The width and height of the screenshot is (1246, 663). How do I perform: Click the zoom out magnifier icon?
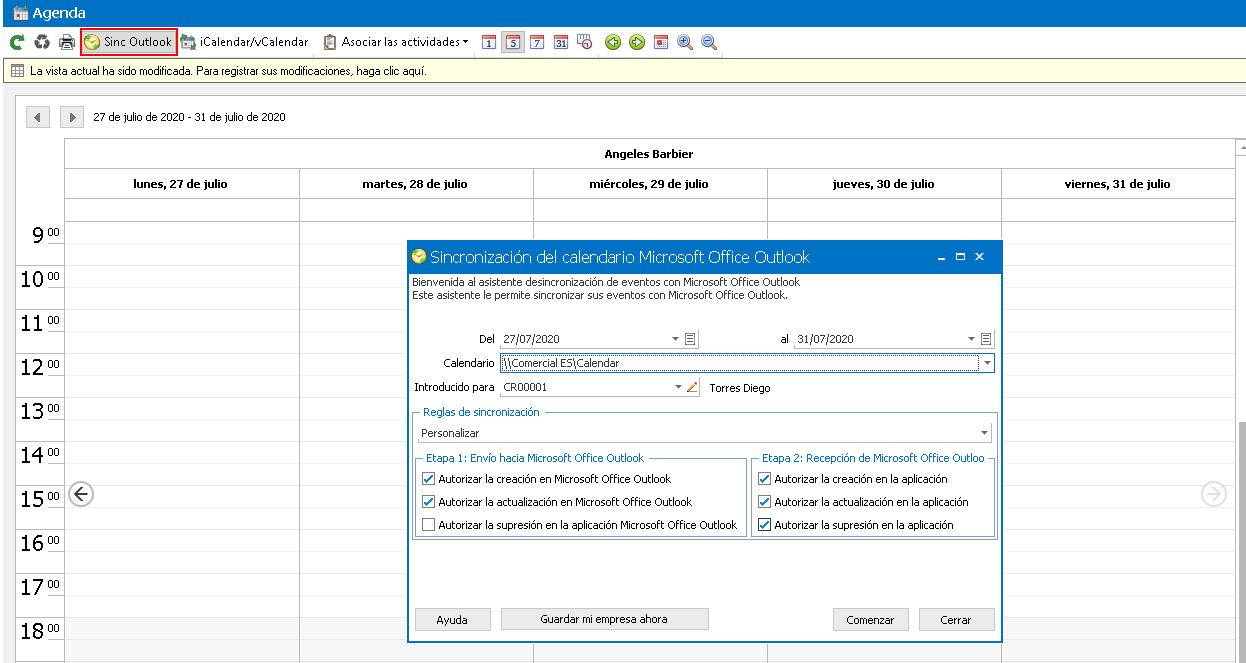click(709, 42)
